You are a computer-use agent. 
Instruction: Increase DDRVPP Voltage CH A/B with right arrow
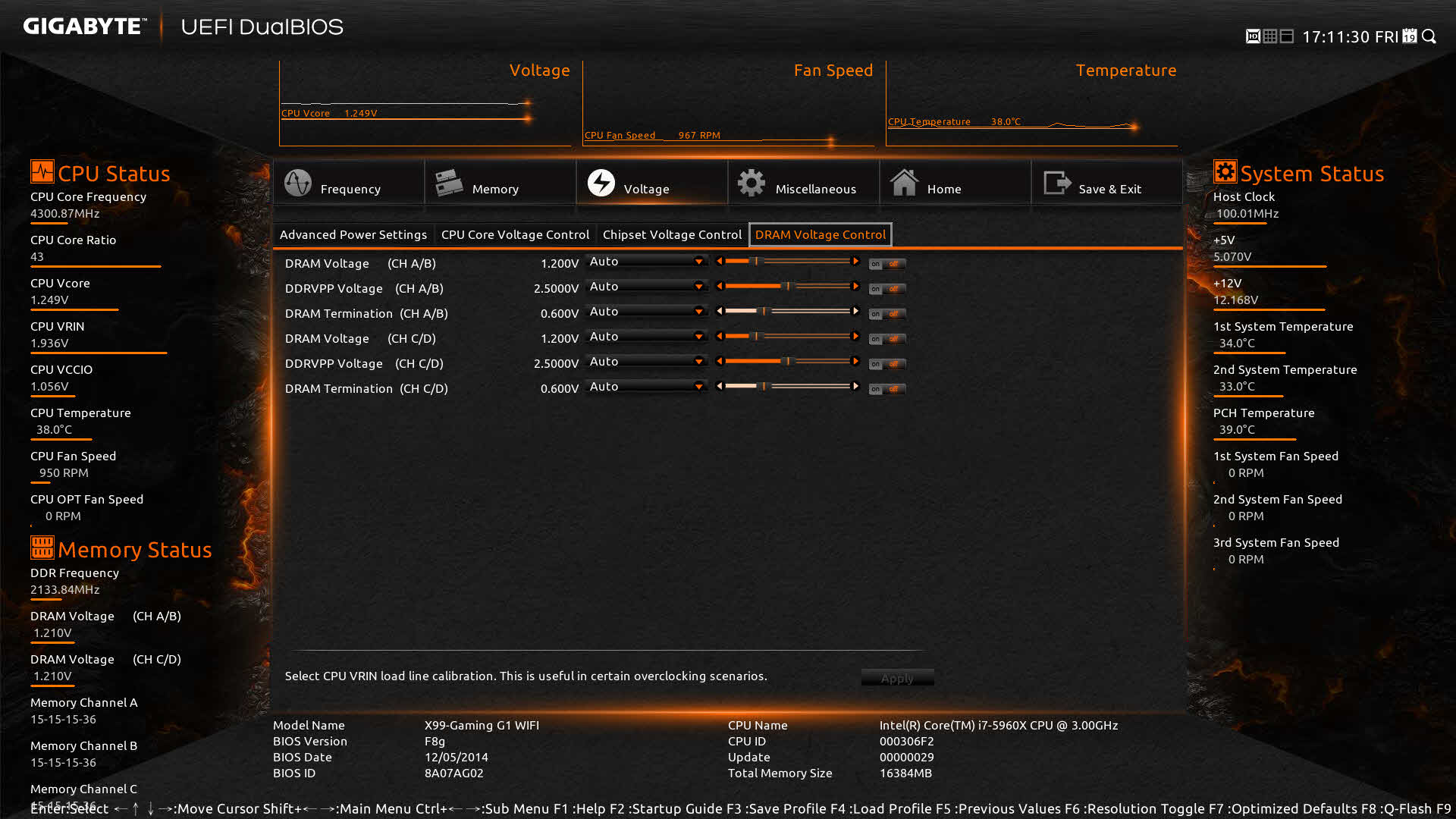[x=855, y=287]
